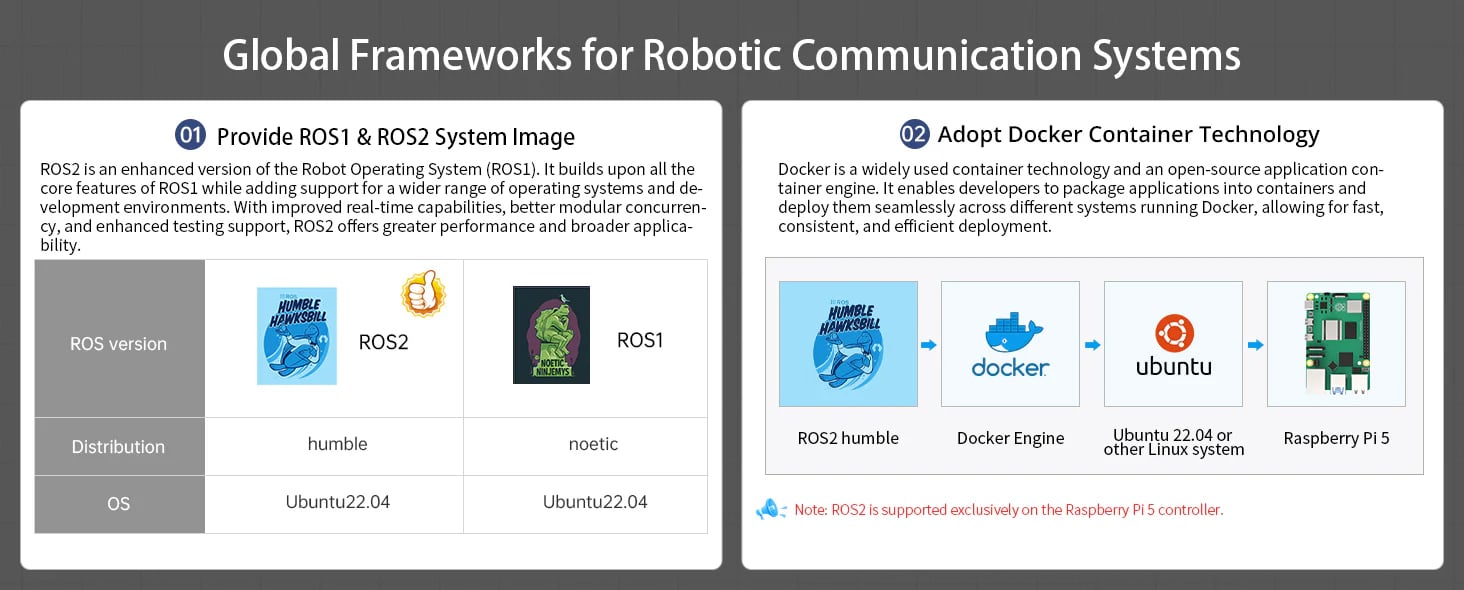Click the 'Docker Engine' label

pyautogui.click(x=1010, y=438)
